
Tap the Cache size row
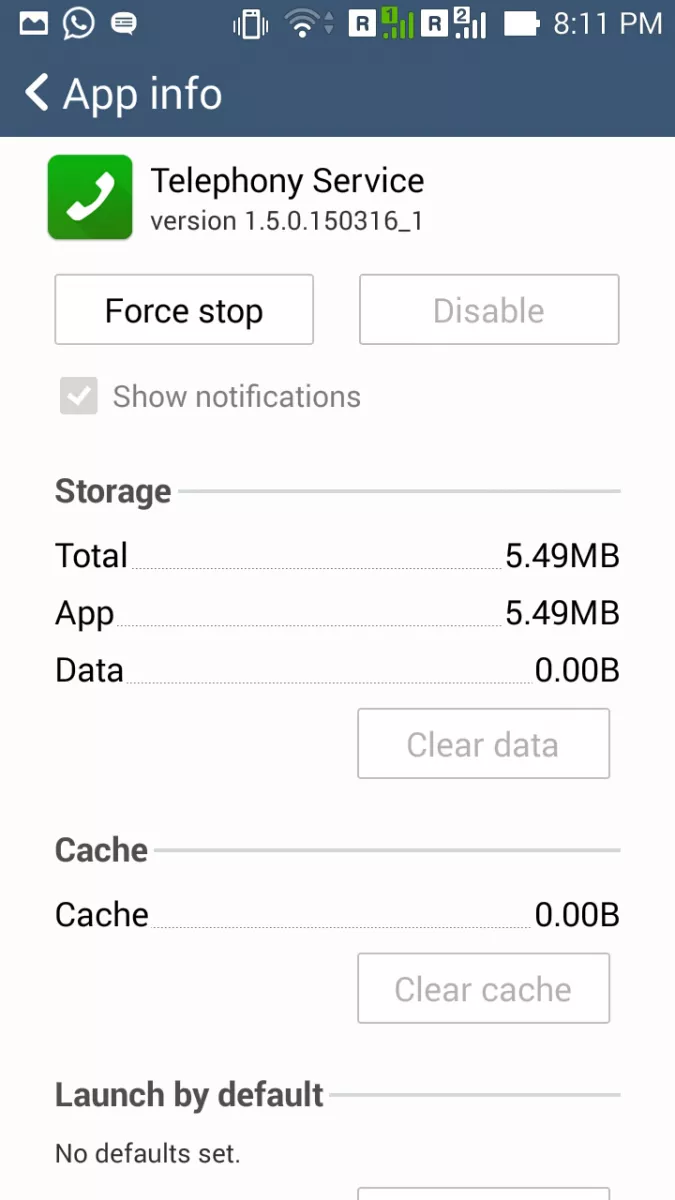(x=337, y=915)
